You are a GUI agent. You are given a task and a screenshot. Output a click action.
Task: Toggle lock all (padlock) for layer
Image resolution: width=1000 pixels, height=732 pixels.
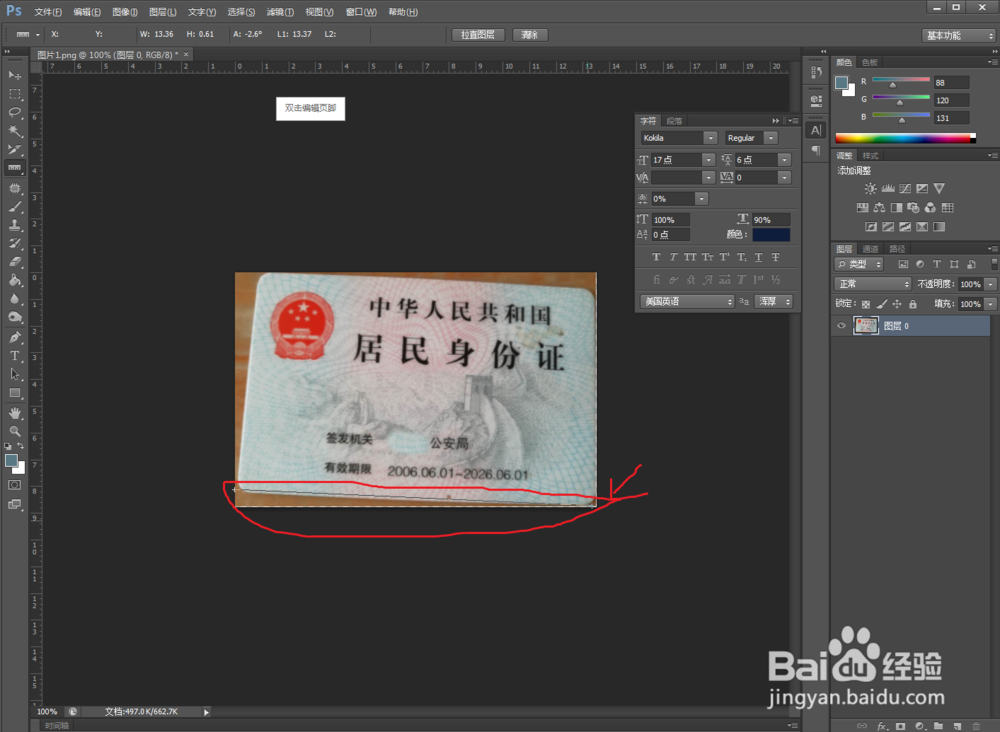coord(913,304)
